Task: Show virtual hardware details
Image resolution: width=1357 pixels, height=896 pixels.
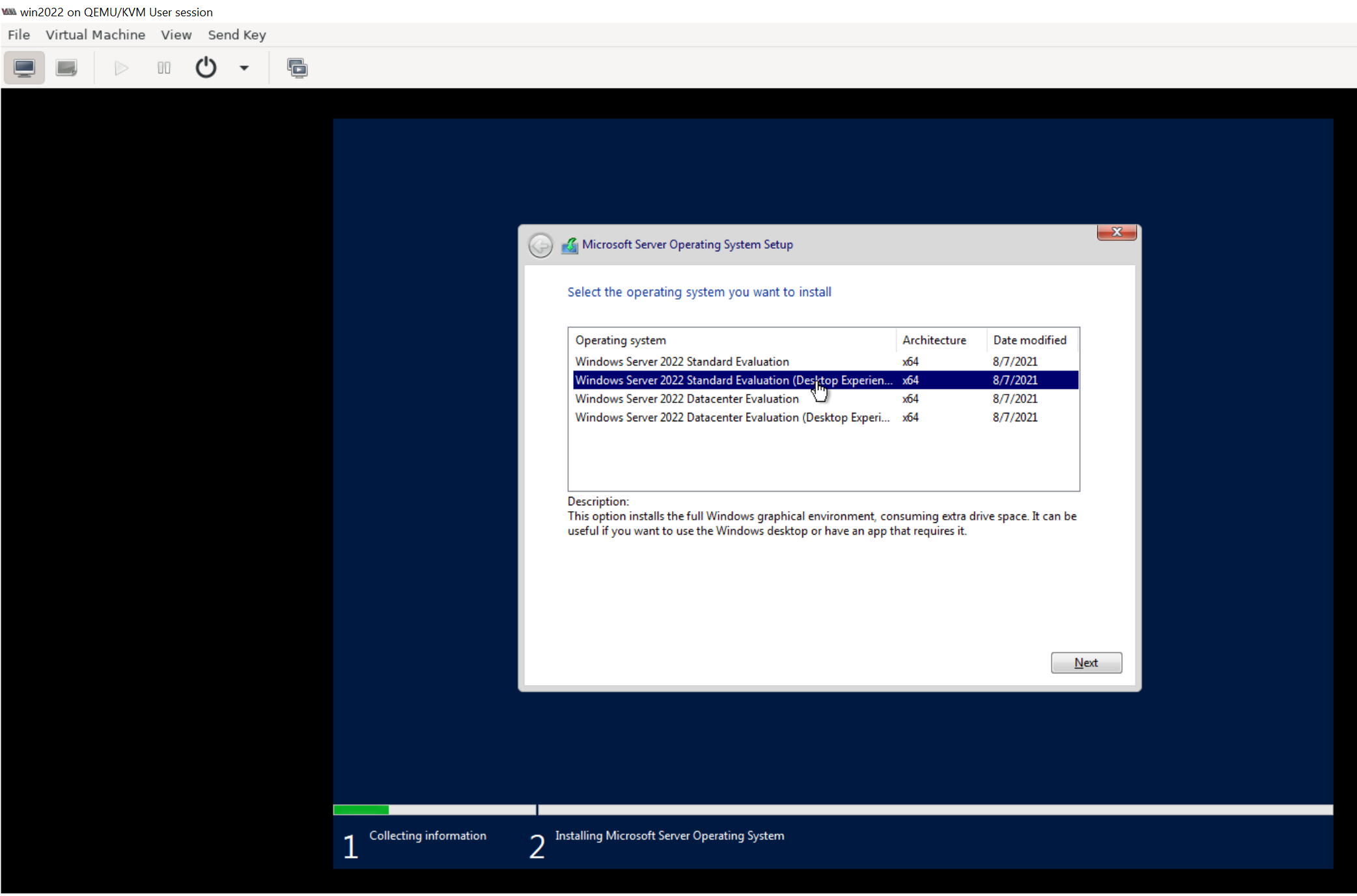Action: tap(66, 68)
